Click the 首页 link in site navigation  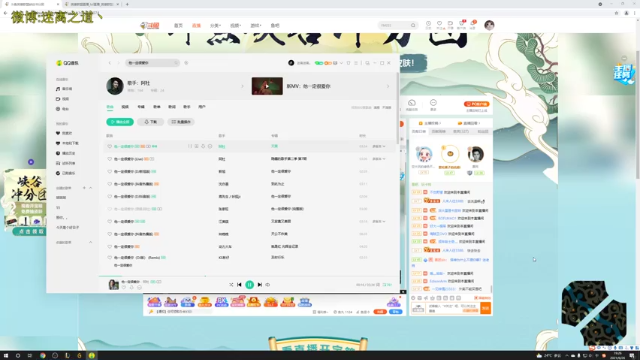178,25
